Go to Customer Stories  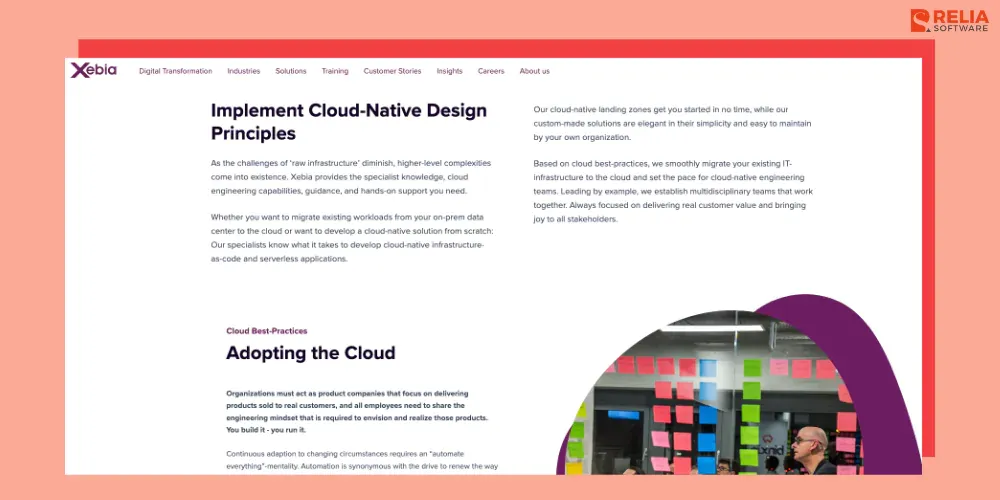392,71
